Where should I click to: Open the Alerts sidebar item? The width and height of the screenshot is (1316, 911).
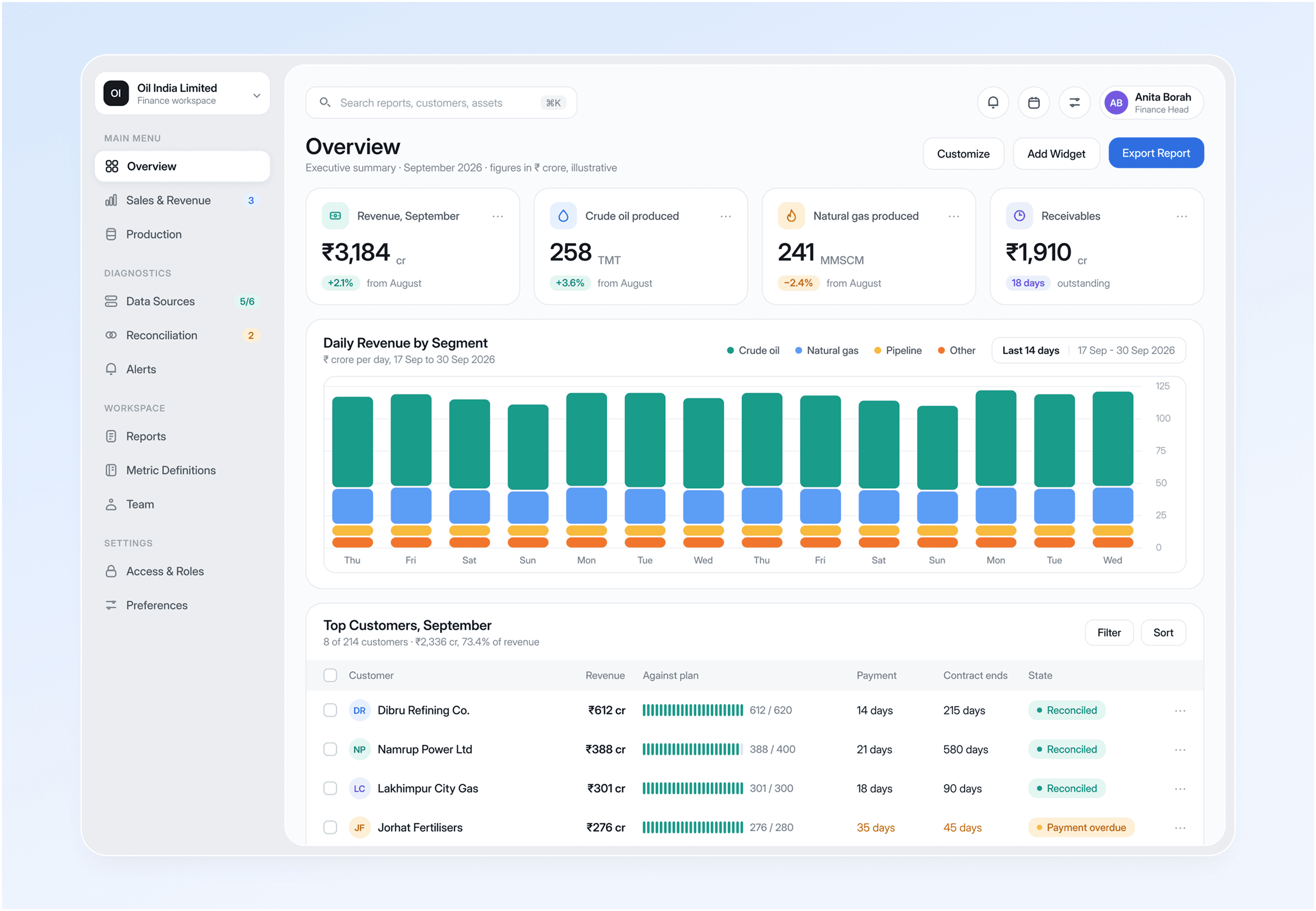182,369
